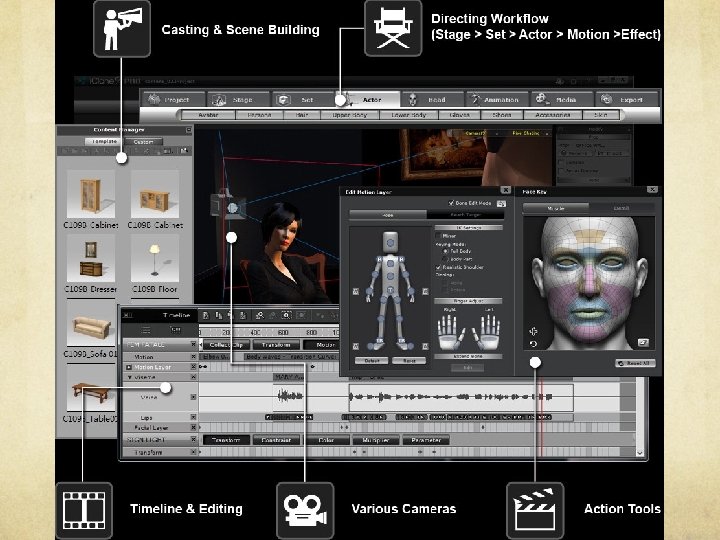Enable Bone Edit Mode checkbox
Image resolution: width=720 pixels, height=540 pixels.
click(452, 202)
